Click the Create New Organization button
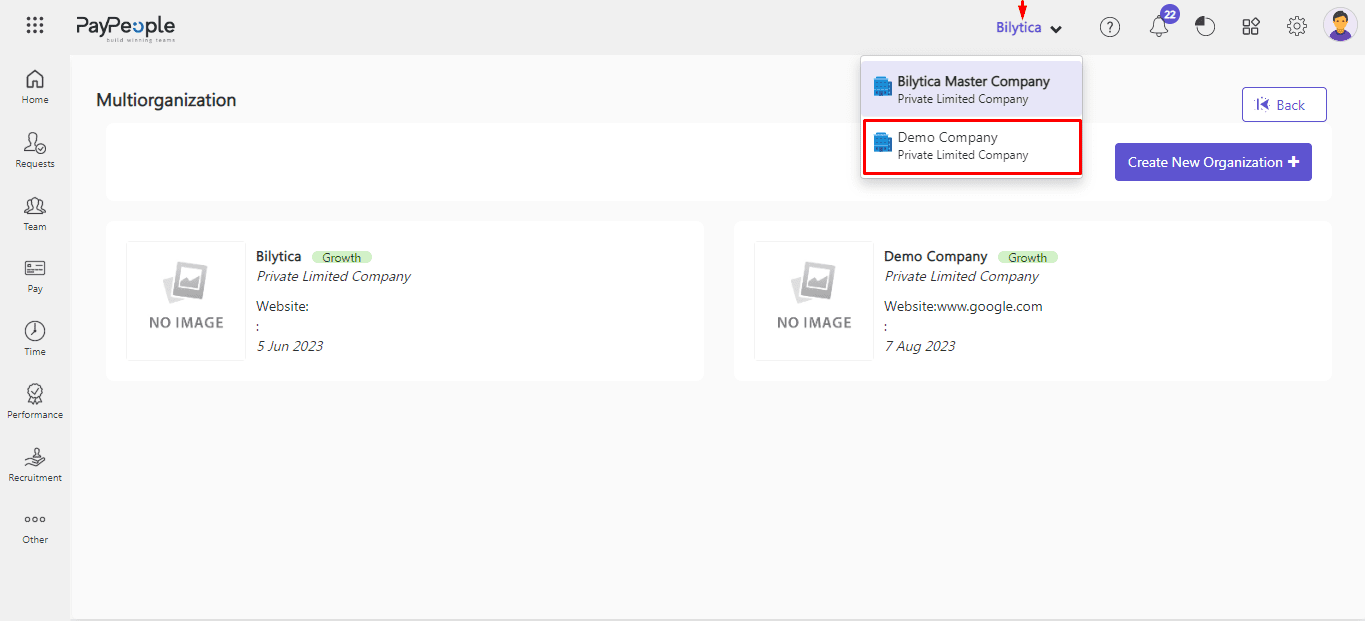 pos(1212,162)
